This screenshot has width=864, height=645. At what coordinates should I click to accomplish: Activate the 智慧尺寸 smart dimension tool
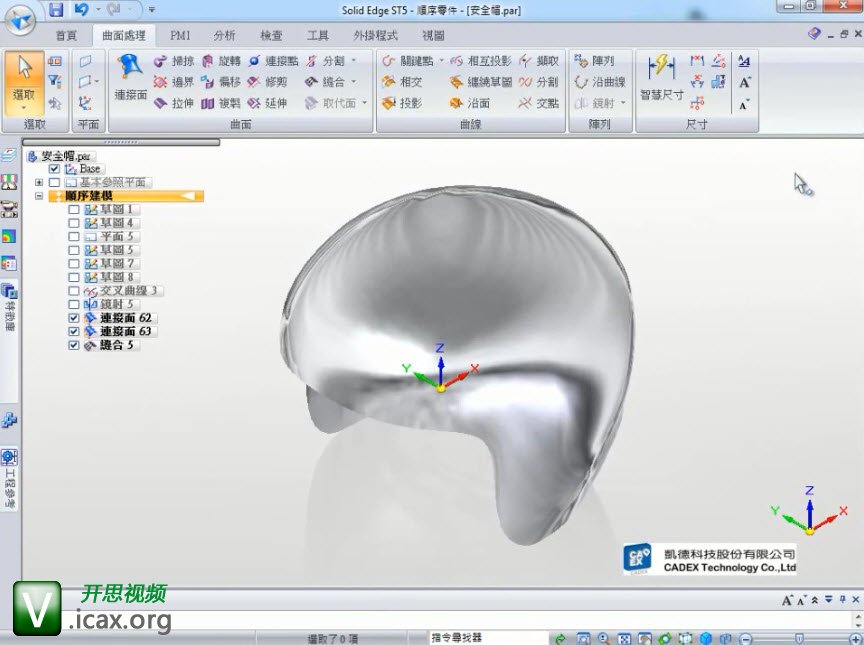(x=661, y=78)
